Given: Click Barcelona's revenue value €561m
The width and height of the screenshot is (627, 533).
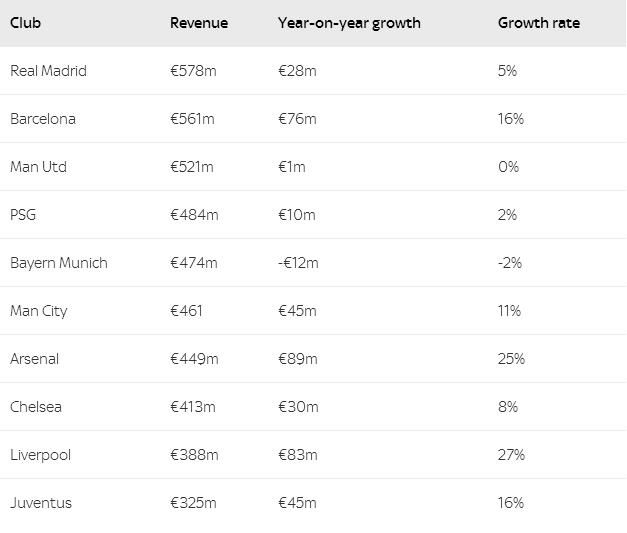Looking at the screenshot, I should pos(193,119).
